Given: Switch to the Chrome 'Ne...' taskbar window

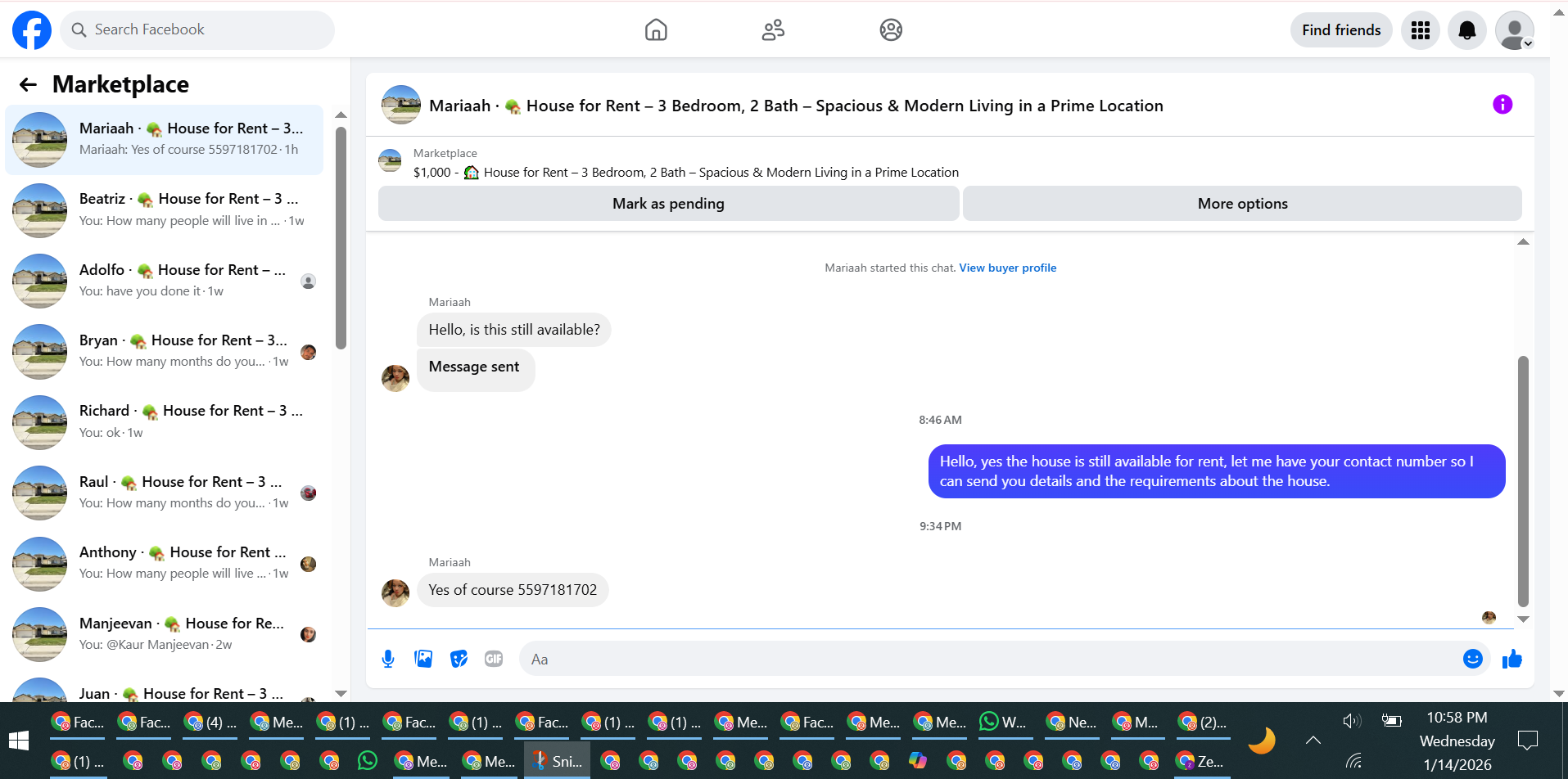Looking at the screenshot, I should [1072, 722].
